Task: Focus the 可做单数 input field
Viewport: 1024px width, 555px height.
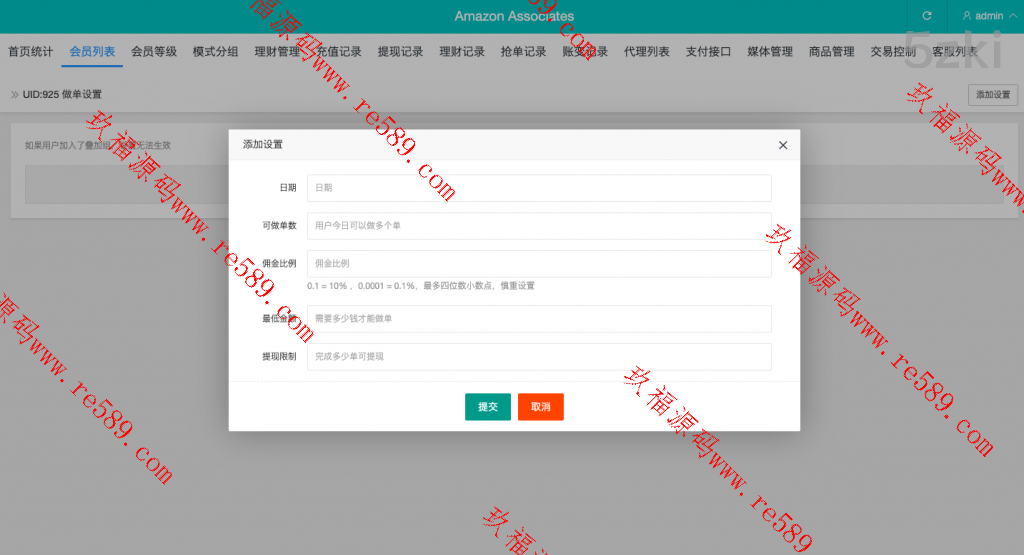Action: click(x=539, y=226)
